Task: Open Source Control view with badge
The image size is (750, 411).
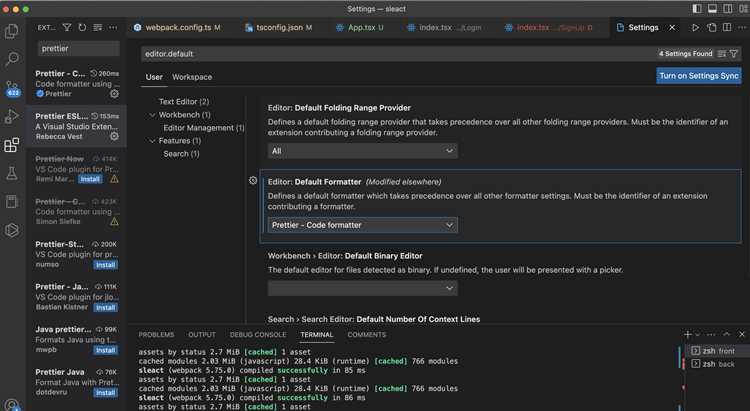Action: 12,89
